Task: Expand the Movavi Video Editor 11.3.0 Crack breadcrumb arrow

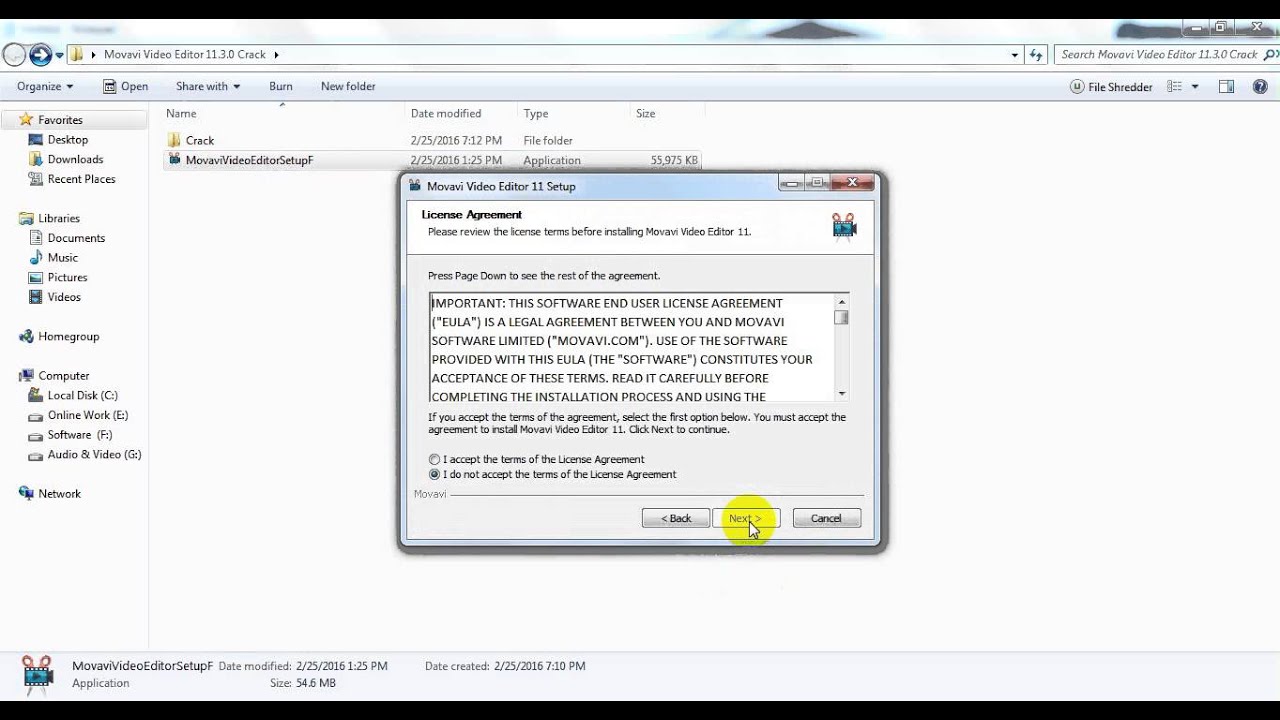Action: [x=276, y=55]
